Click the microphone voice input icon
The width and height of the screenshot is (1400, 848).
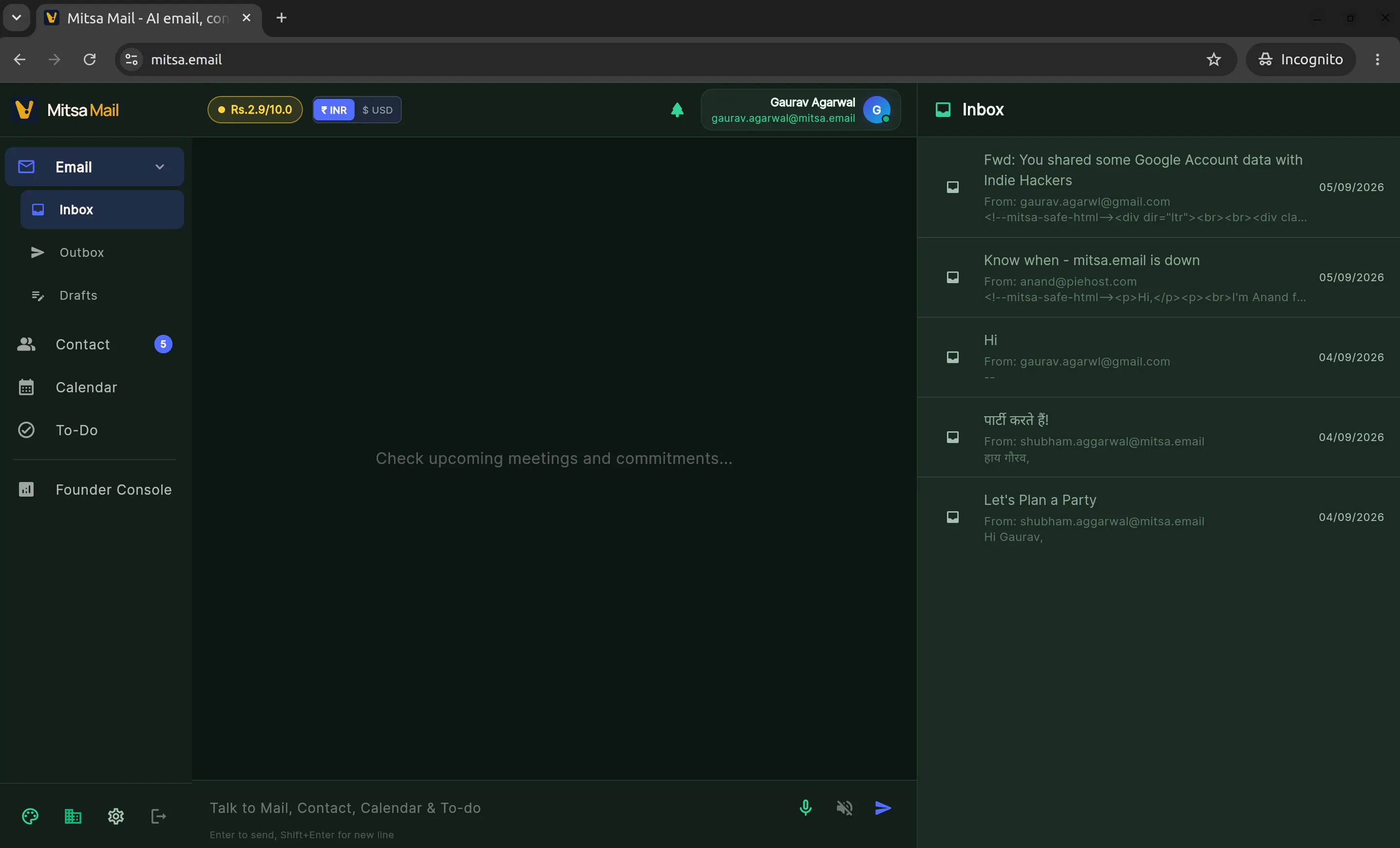point(805,808)
